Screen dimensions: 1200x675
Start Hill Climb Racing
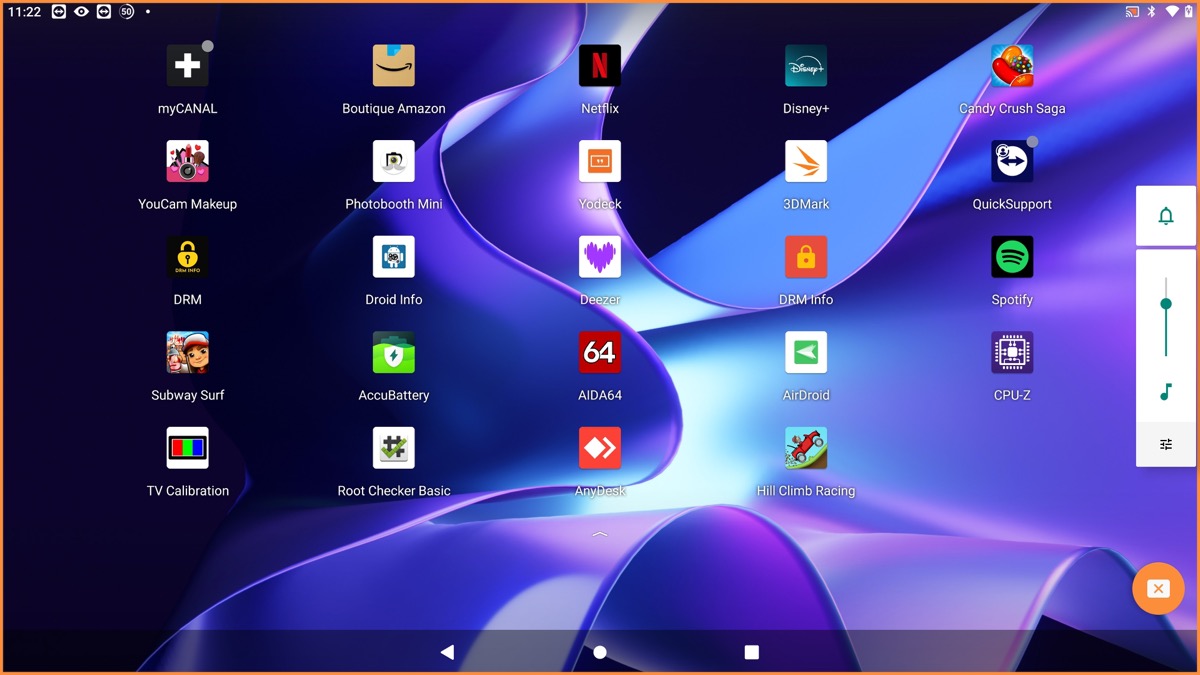click(x=806, y=448)
